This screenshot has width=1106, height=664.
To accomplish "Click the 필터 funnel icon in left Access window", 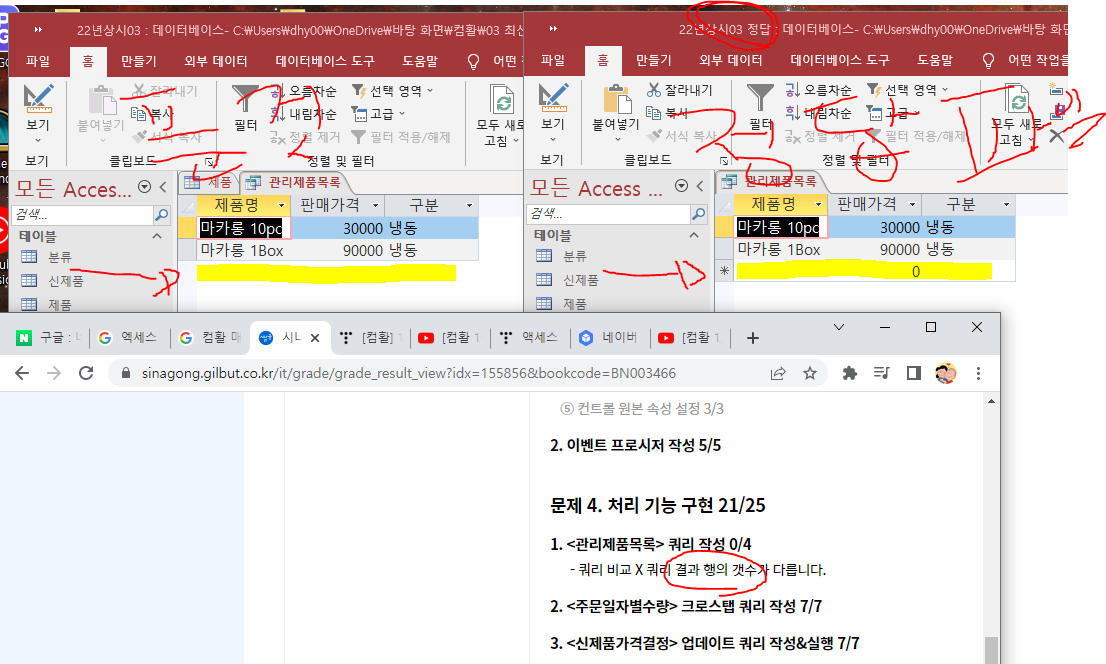I will (245, 99).
